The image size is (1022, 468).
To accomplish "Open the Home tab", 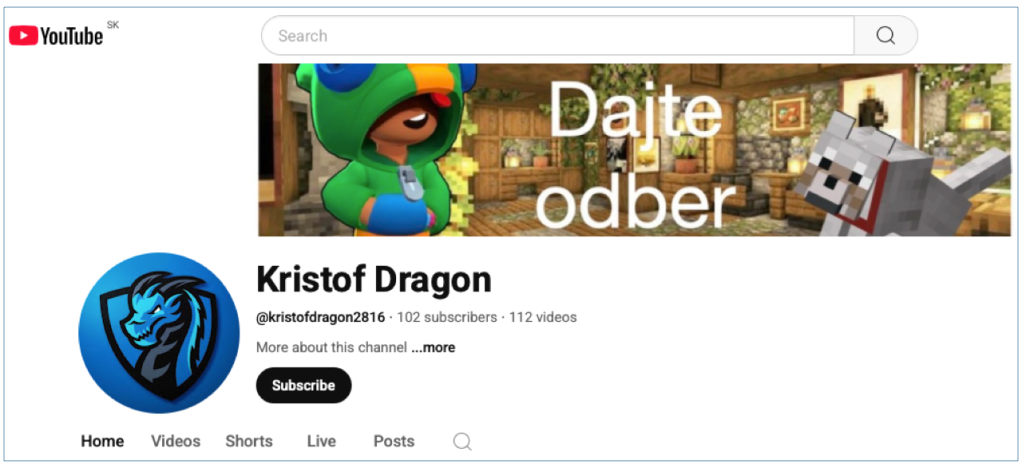I will pyautogui.click(x=102, y=441).
